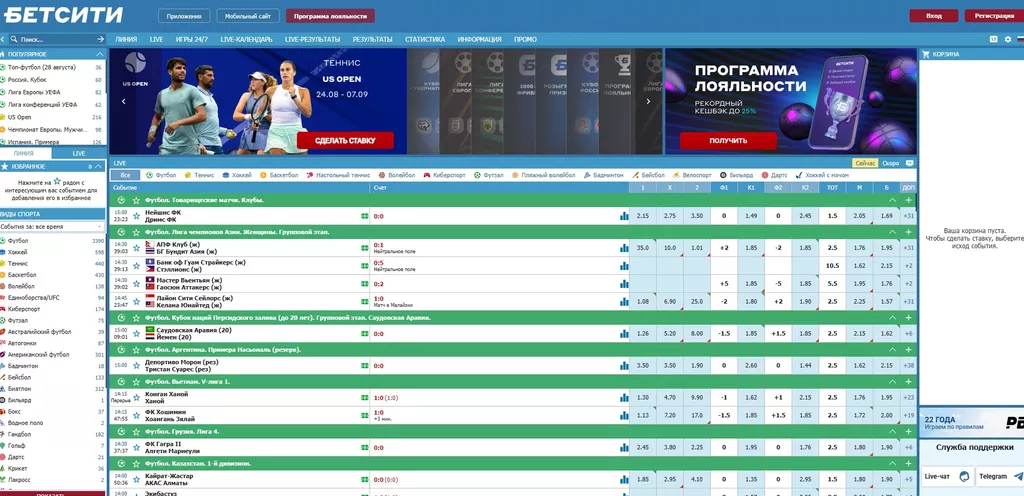
Task: Click the Мобильный сайт button
Action: [x=248, y=16]
